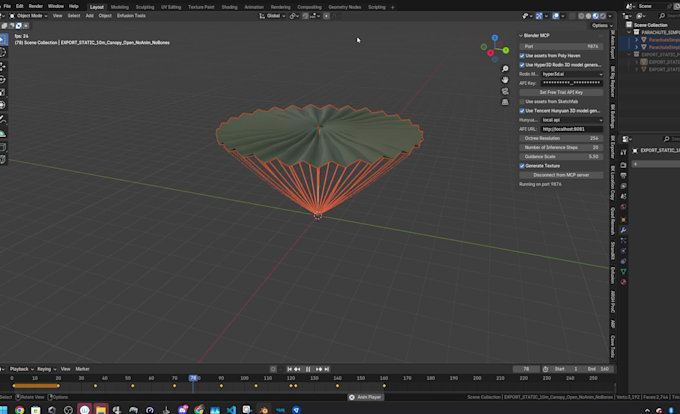This screenshot has height=414, width=680.
Task: Click the Output properties tab icon
Action: pyautogui.click(x=623, y=176)
